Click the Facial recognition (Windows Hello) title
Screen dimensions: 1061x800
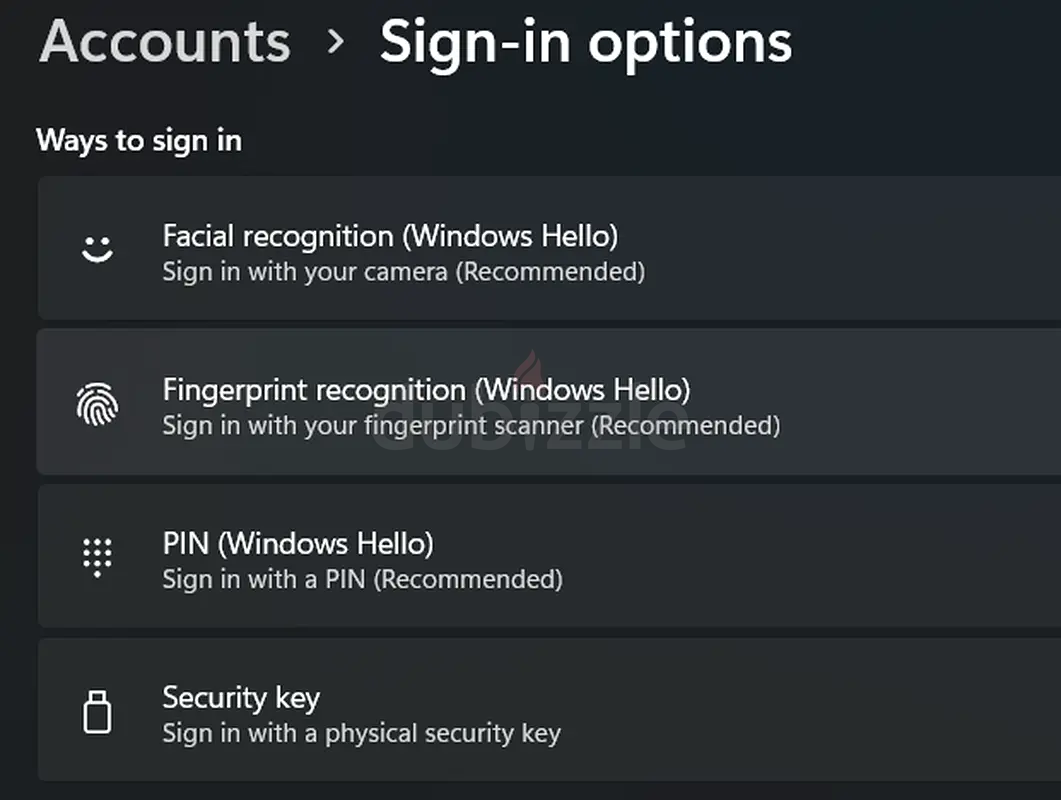coord(390,236)
